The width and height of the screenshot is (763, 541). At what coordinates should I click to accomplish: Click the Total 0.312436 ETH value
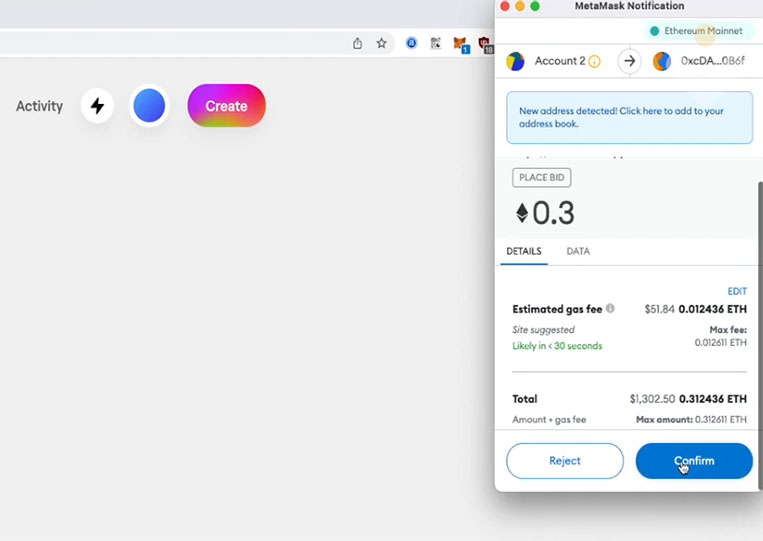pos(712,399)
